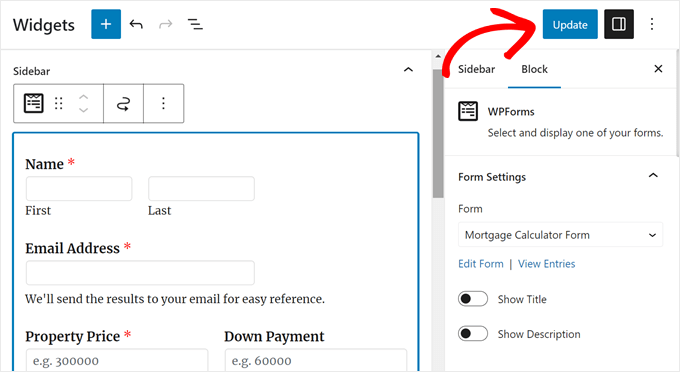
Task: Click the move to widget area icon
Action: [x=124, y=104]
